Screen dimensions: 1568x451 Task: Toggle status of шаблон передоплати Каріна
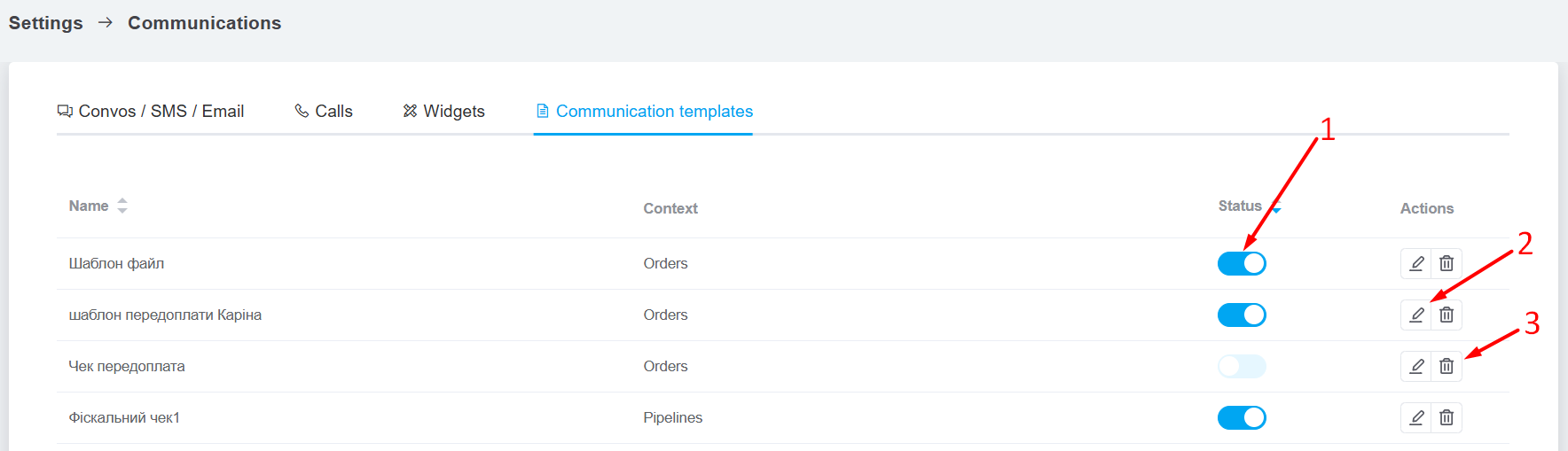click(x=1242, y=315)
